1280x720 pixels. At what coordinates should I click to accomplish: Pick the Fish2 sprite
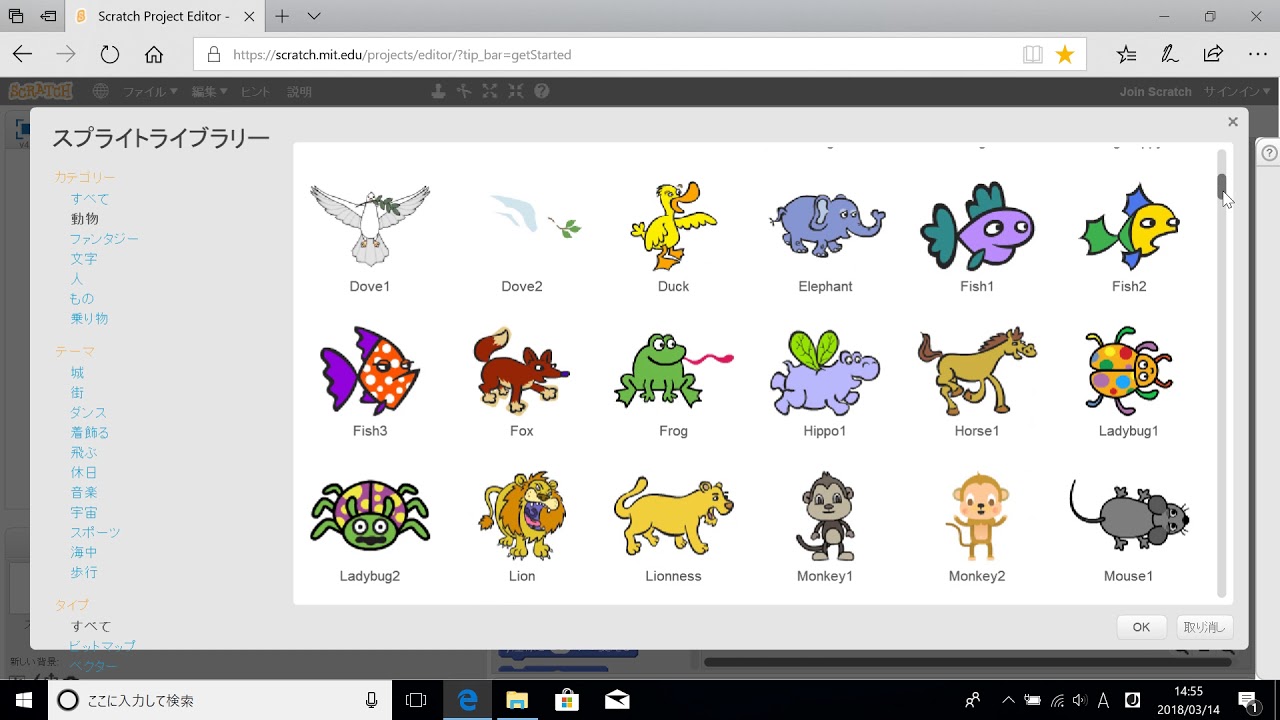point(1129,226)
